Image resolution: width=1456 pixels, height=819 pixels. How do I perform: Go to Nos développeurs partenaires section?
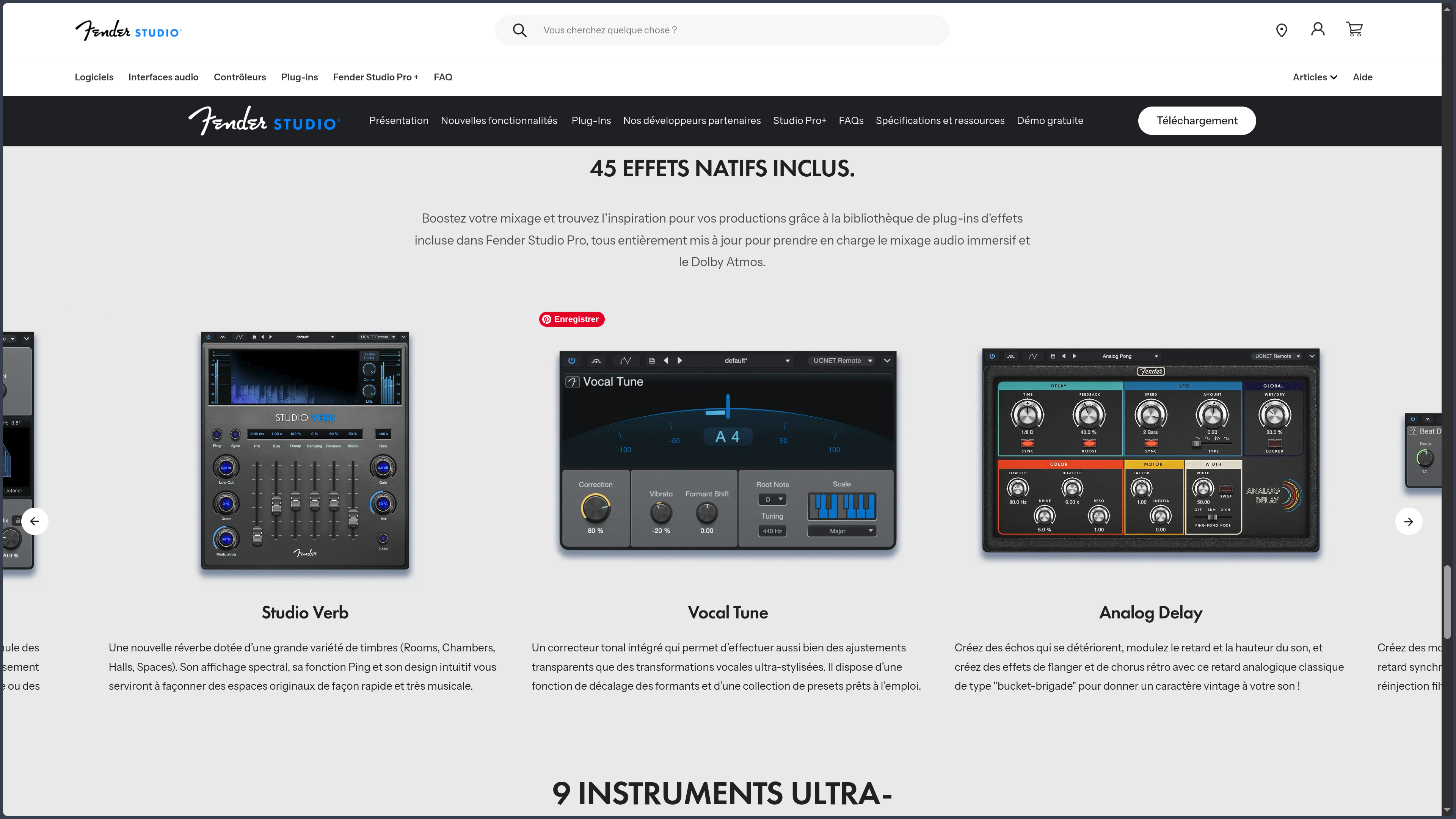coord(692,121)
